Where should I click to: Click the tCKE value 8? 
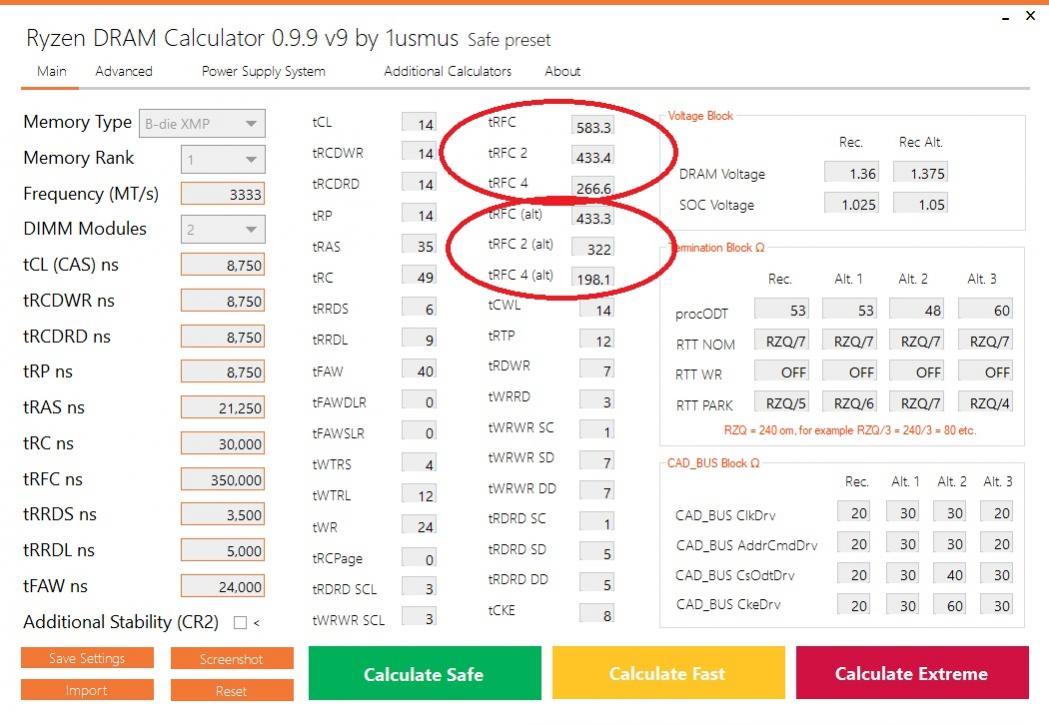coord(597,615)
